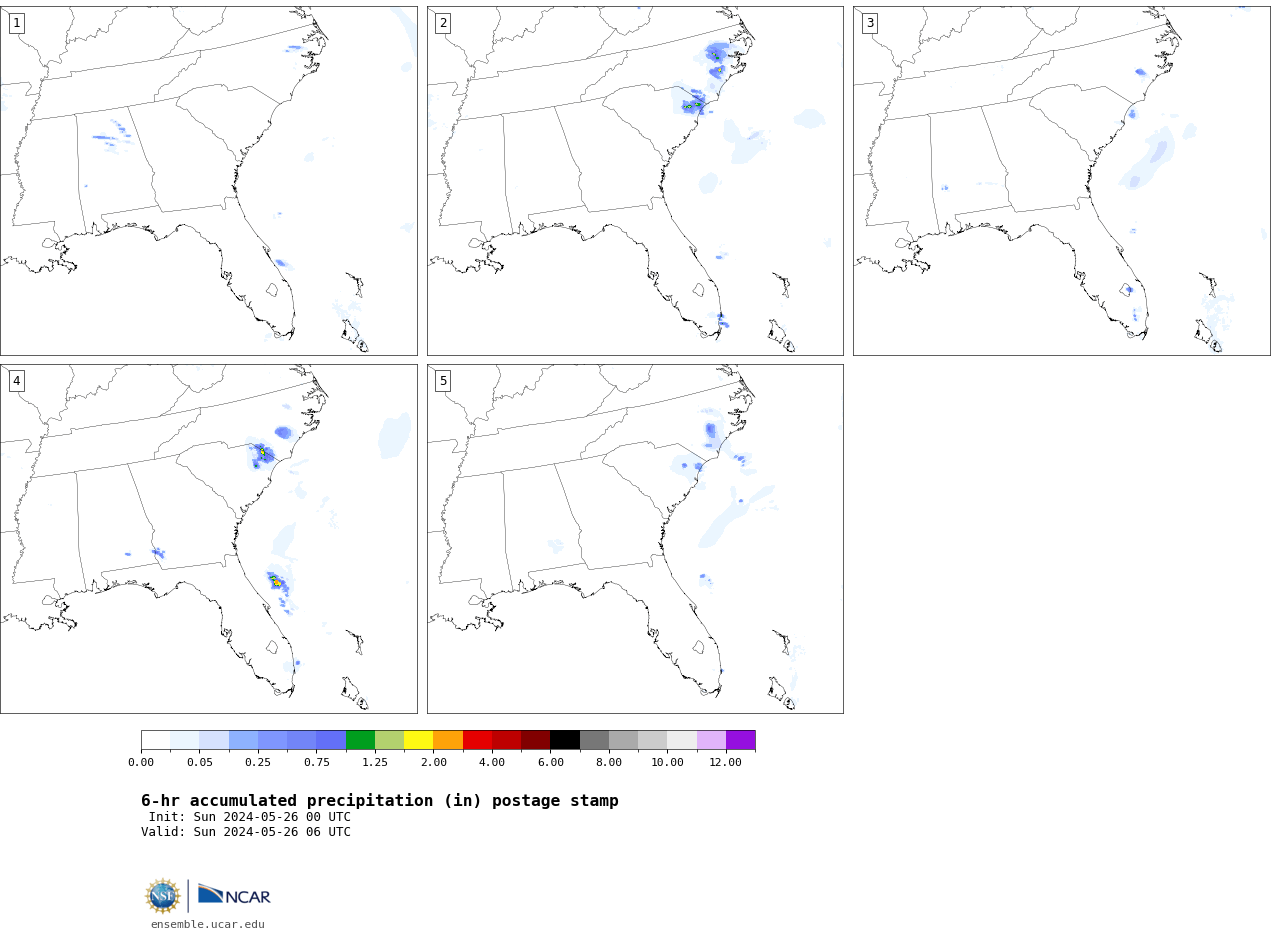Pick the bright red colorbar swatch
1280x936 pixels.
point(477,740)
